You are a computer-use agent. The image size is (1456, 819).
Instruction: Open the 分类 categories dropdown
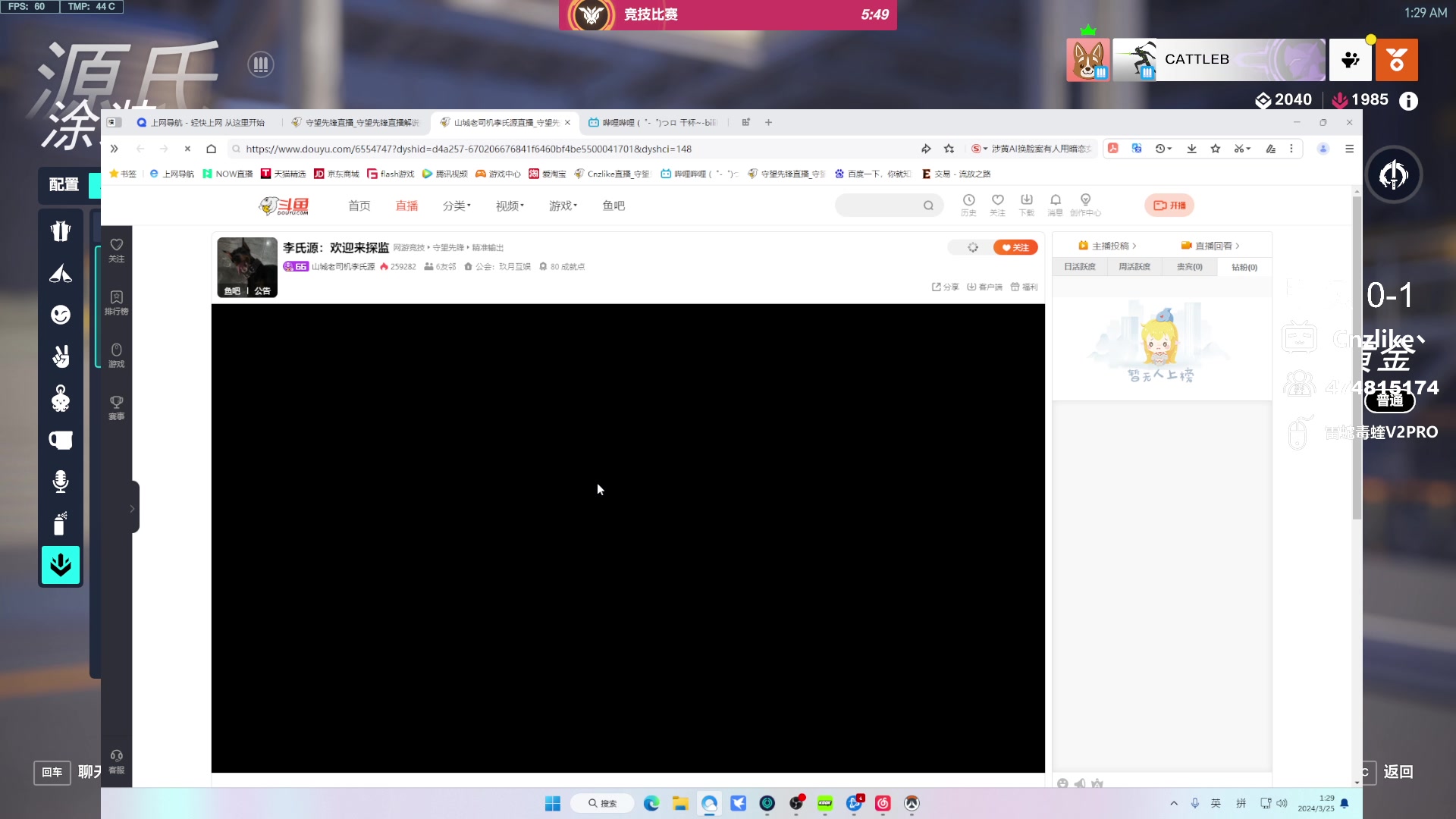[x=455, y=205]
